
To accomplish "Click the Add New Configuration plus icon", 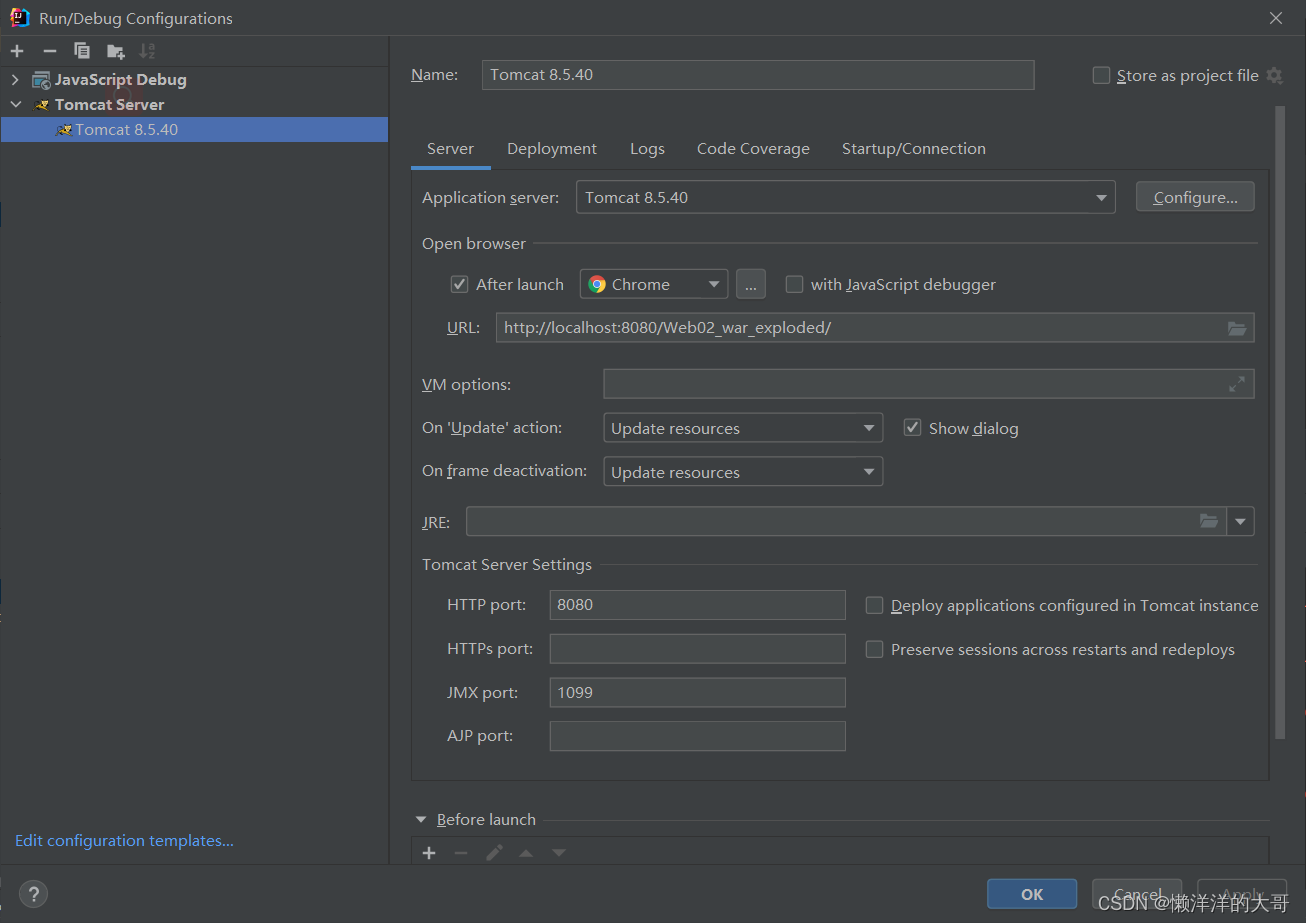I will pyautogui.click(x=17, y=51).
